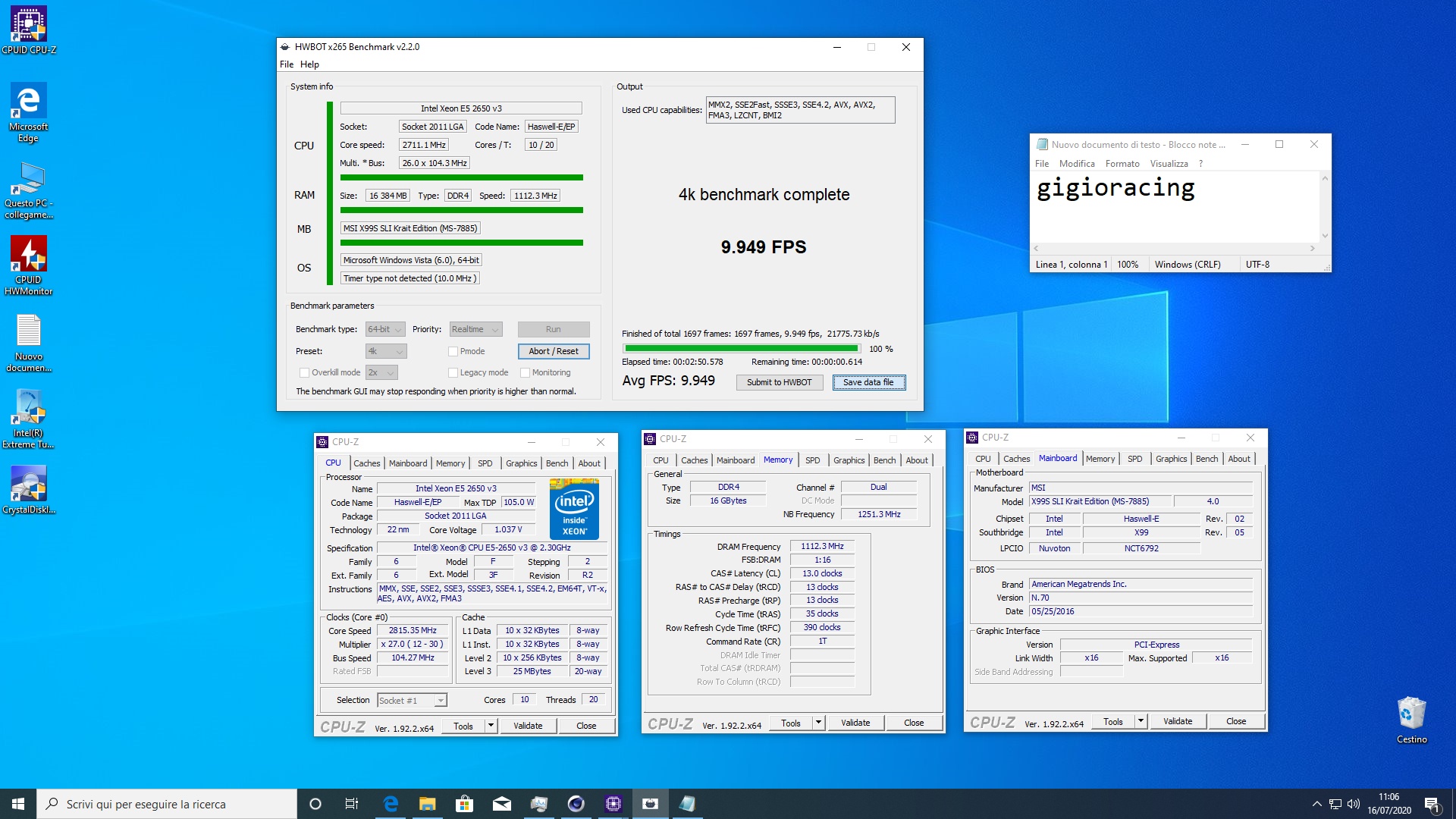Open the CPUID CPU-Z desktop shortcut

click(29, 30)
